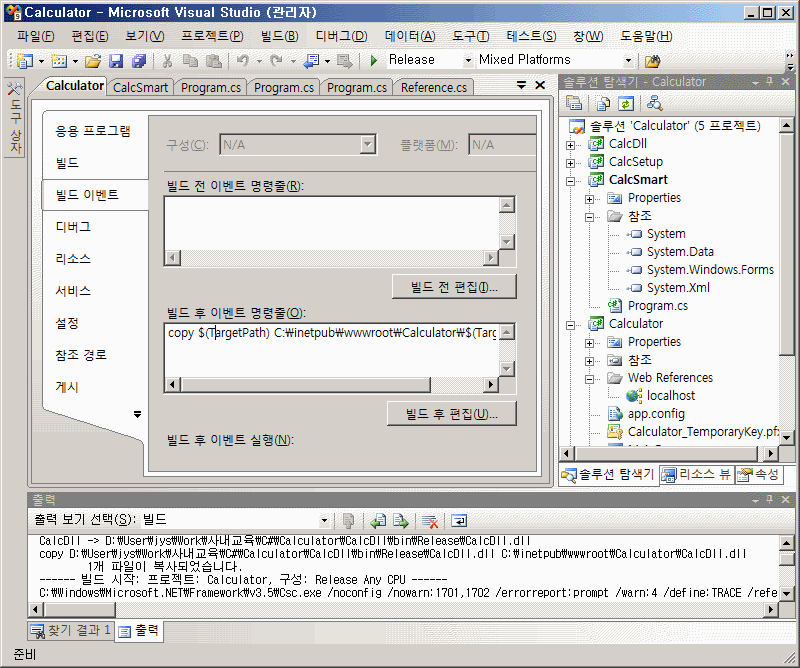This screenshot has width=800, height=668.
Task: Select the localhost web reference
Action: click(670, 396)
